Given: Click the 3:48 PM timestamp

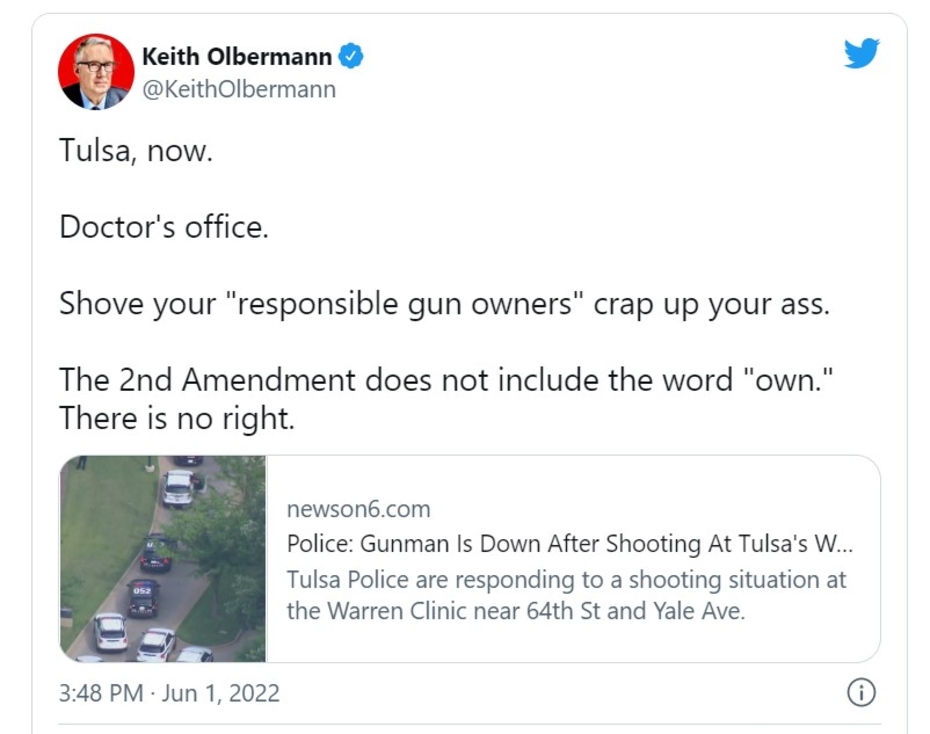Looking at the screenshot, I should [101, 693].
